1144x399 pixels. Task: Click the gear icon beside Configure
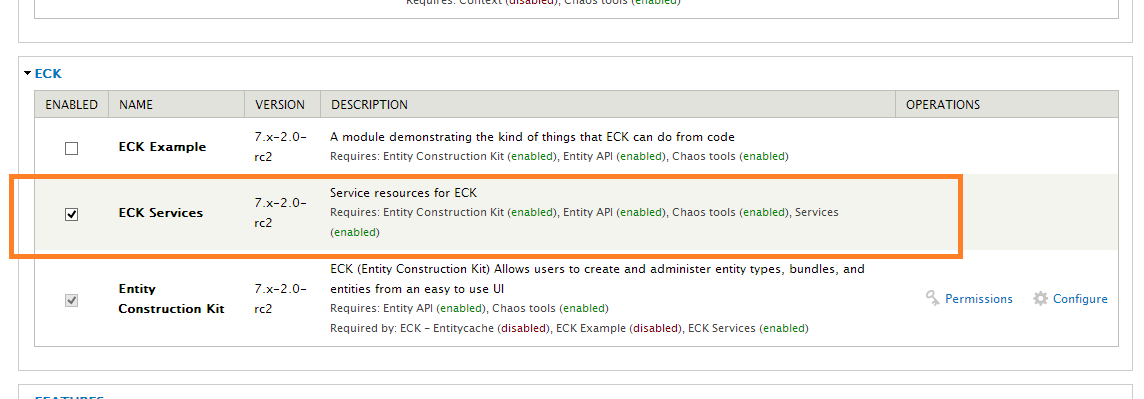tap(1040, 298)
